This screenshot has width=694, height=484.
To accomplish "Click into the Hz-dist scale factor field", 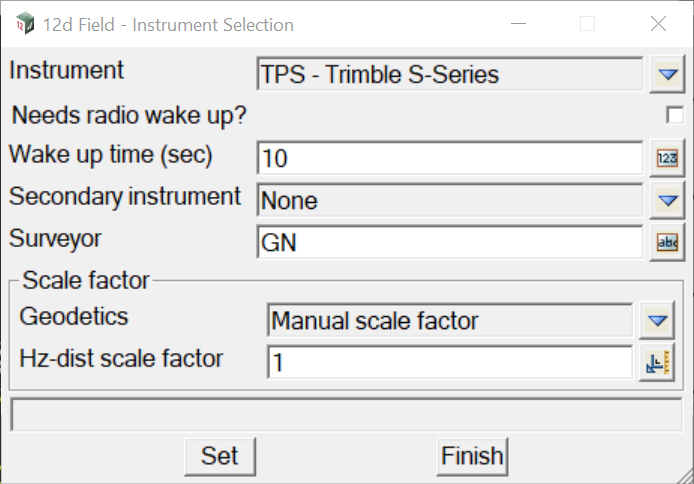I will pyautogui.click(x=450, y=363).
